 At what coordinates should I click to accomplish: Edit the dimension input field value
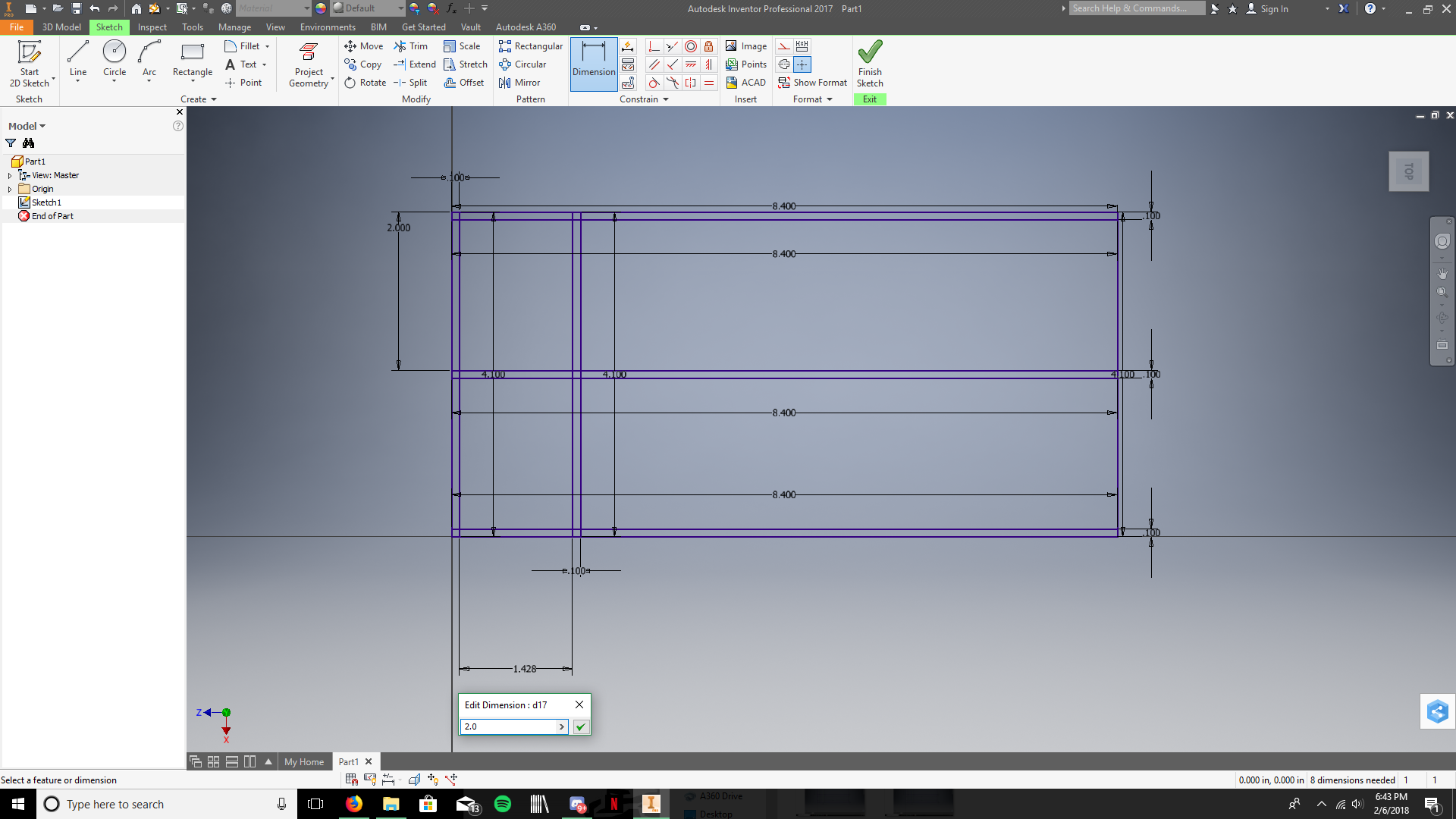510,726
